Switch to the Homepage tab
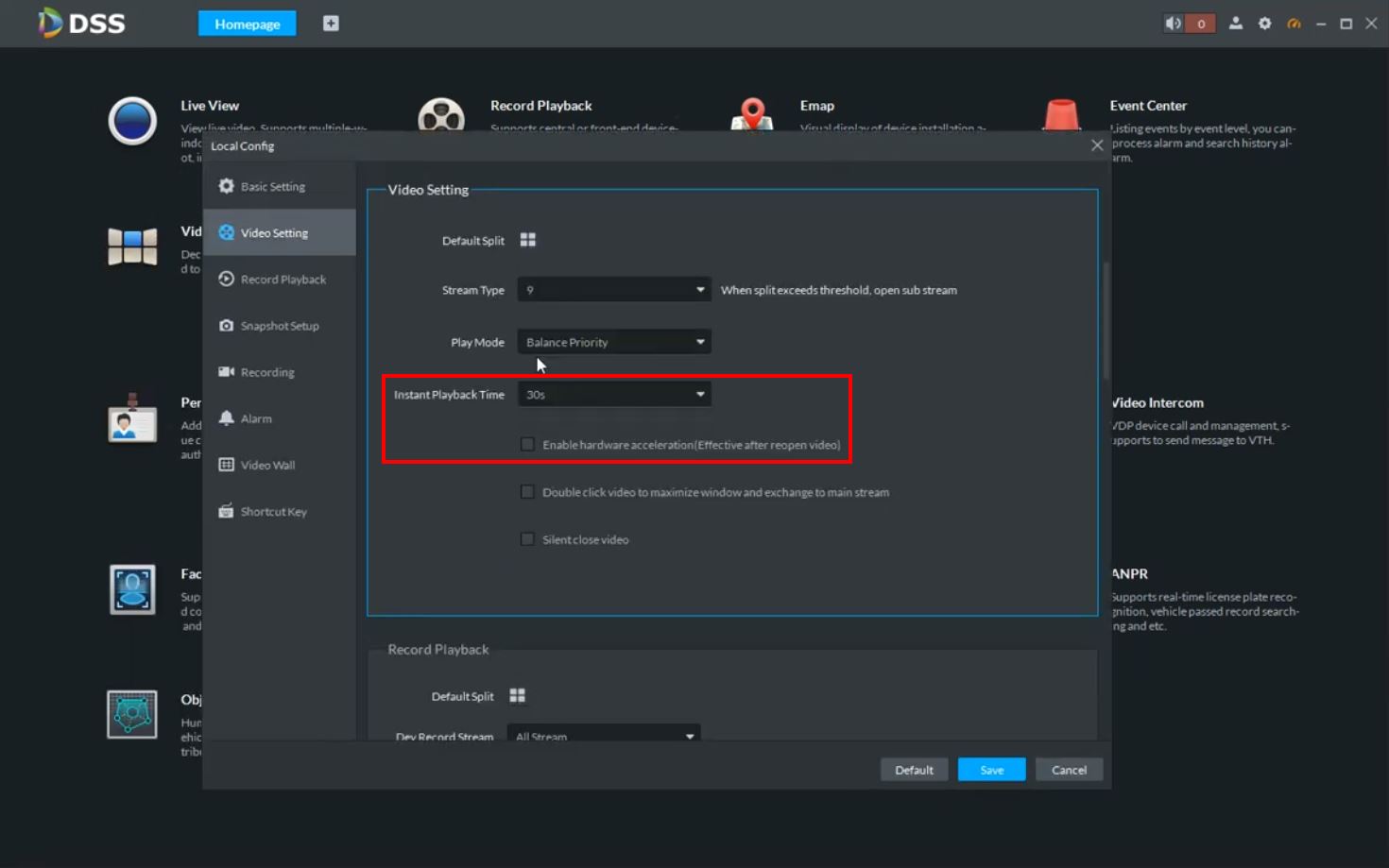The image size is (1389, 868). 247,24
